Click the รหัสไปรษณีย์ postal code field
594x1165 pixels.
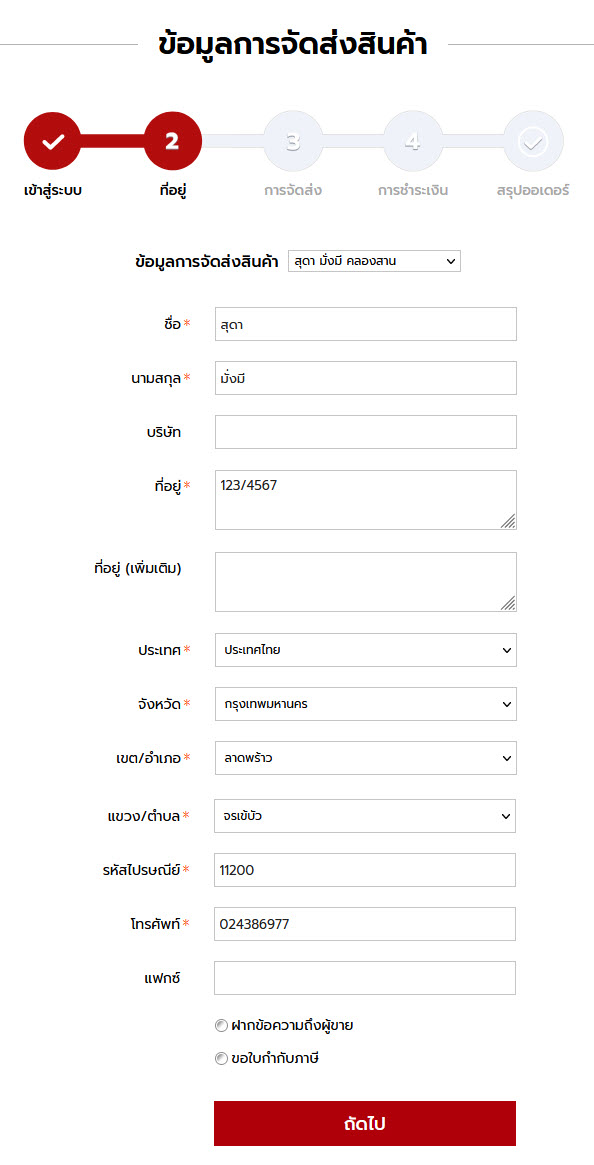coord(365,870)
